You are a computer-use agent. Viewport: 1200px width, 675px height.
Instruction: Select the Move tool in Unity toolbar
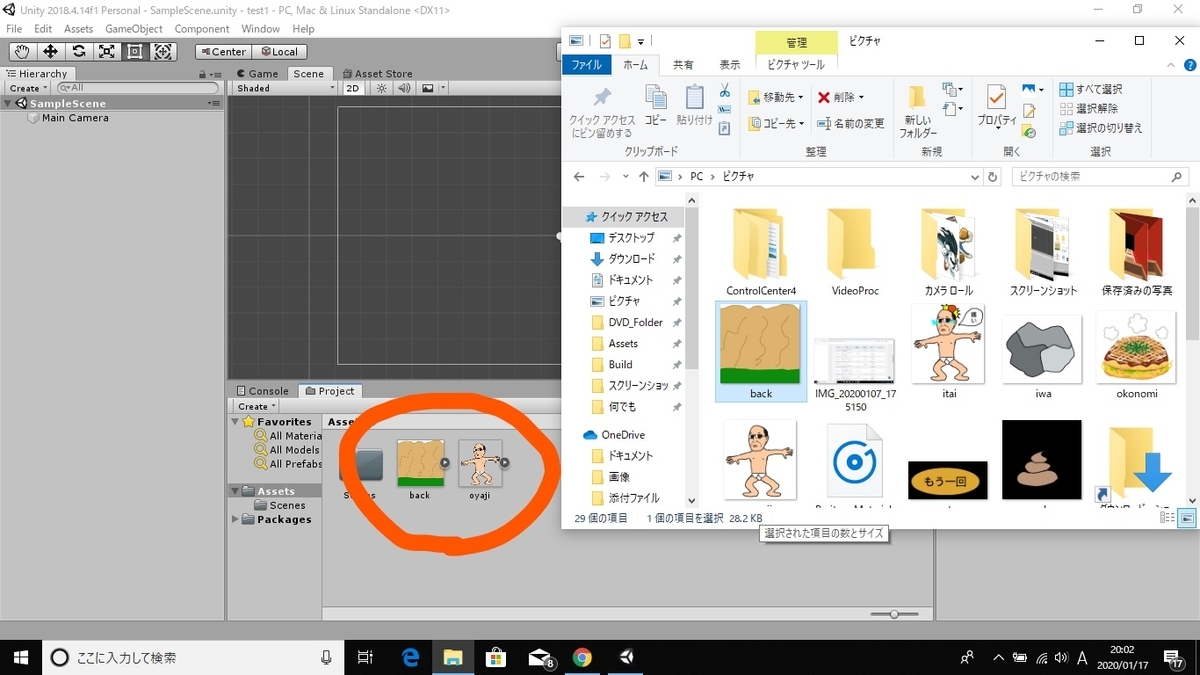[50, 52]
